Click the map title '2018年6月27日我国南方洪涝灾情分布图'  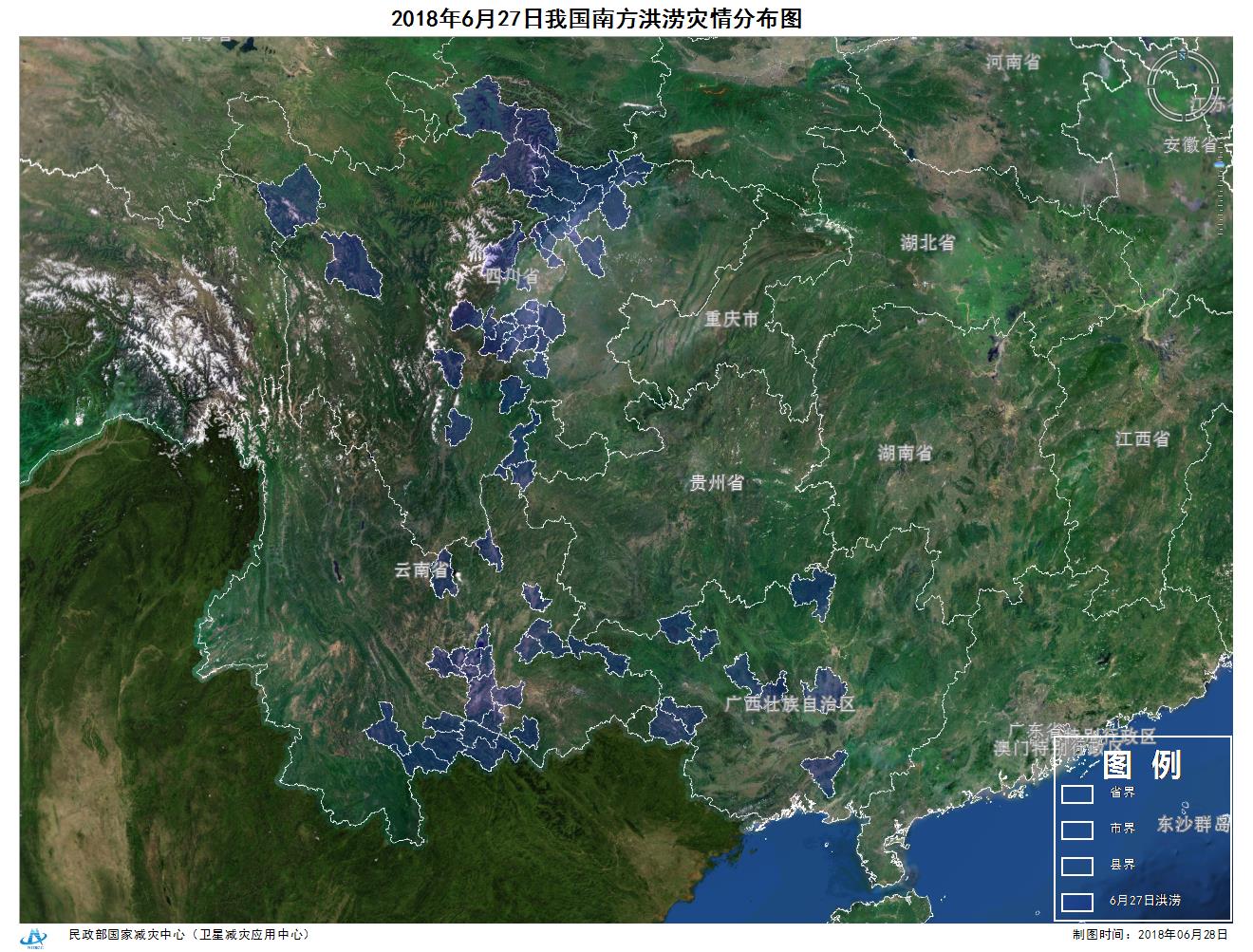coord(596,19)
